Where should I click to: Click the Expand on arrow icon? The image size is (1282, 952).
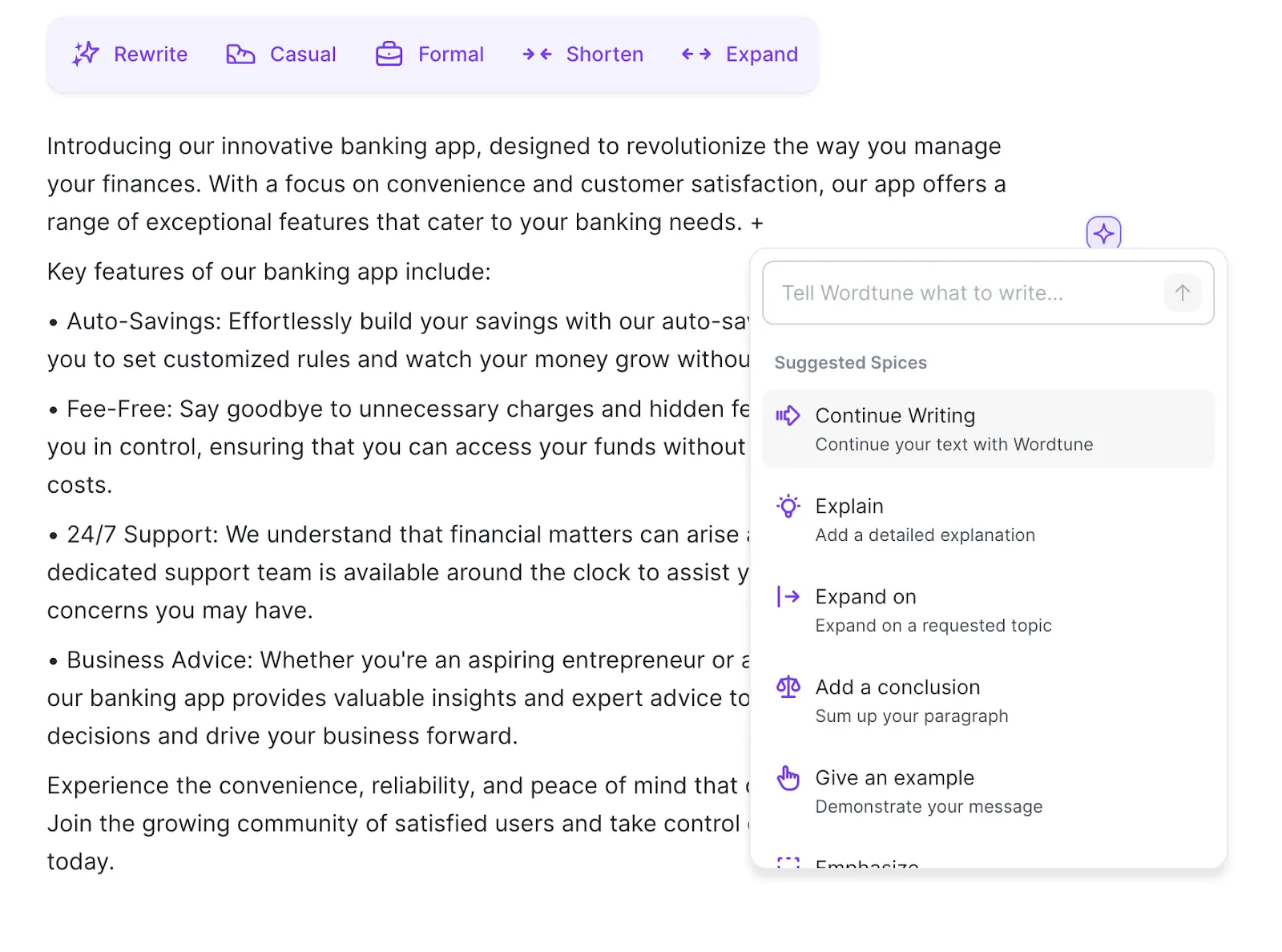coord(788,596)
